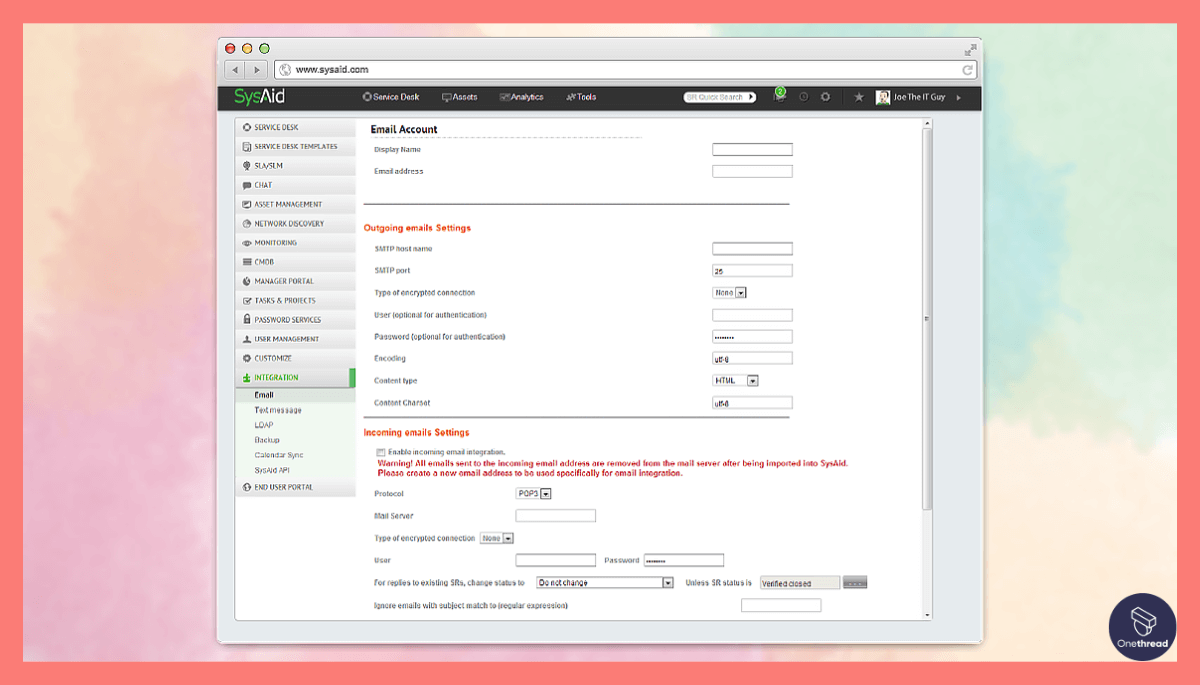The height and width of the screenshot is (685, 1200).
Task: Open the Password Services lock icon
Action: click(245, 319)
